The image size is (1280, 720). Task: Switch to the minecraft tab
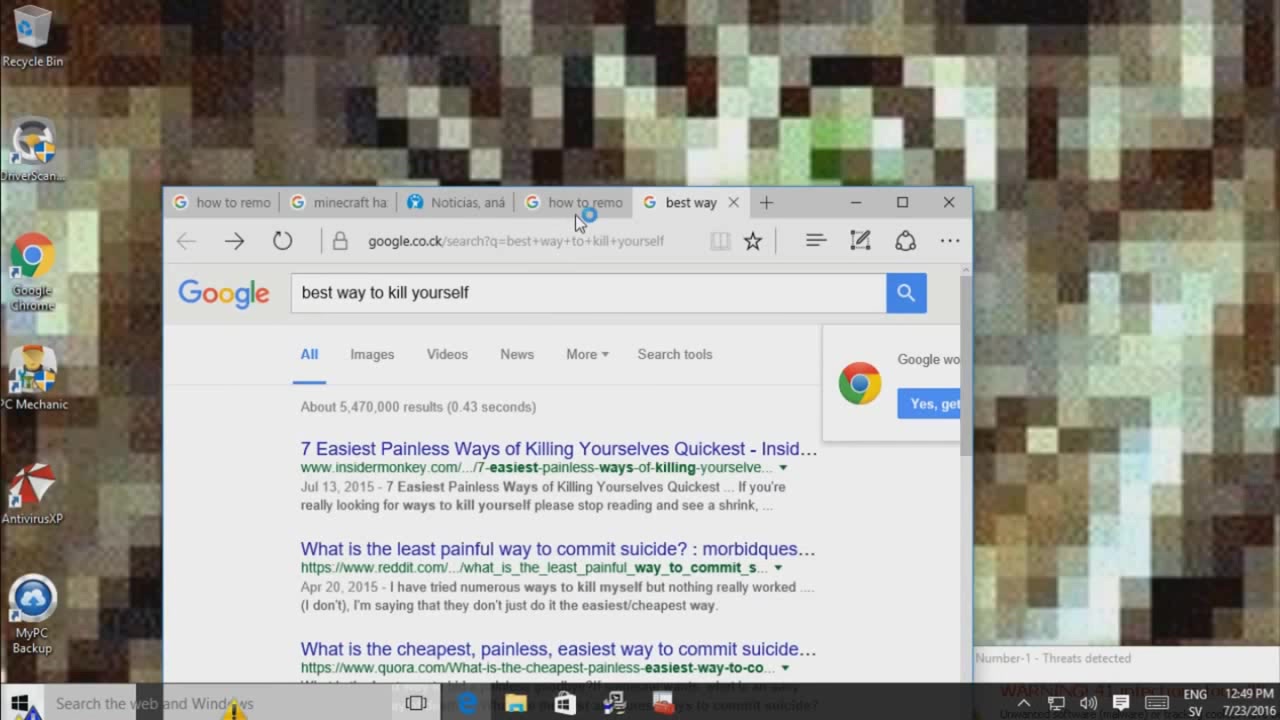coord(340,202)
